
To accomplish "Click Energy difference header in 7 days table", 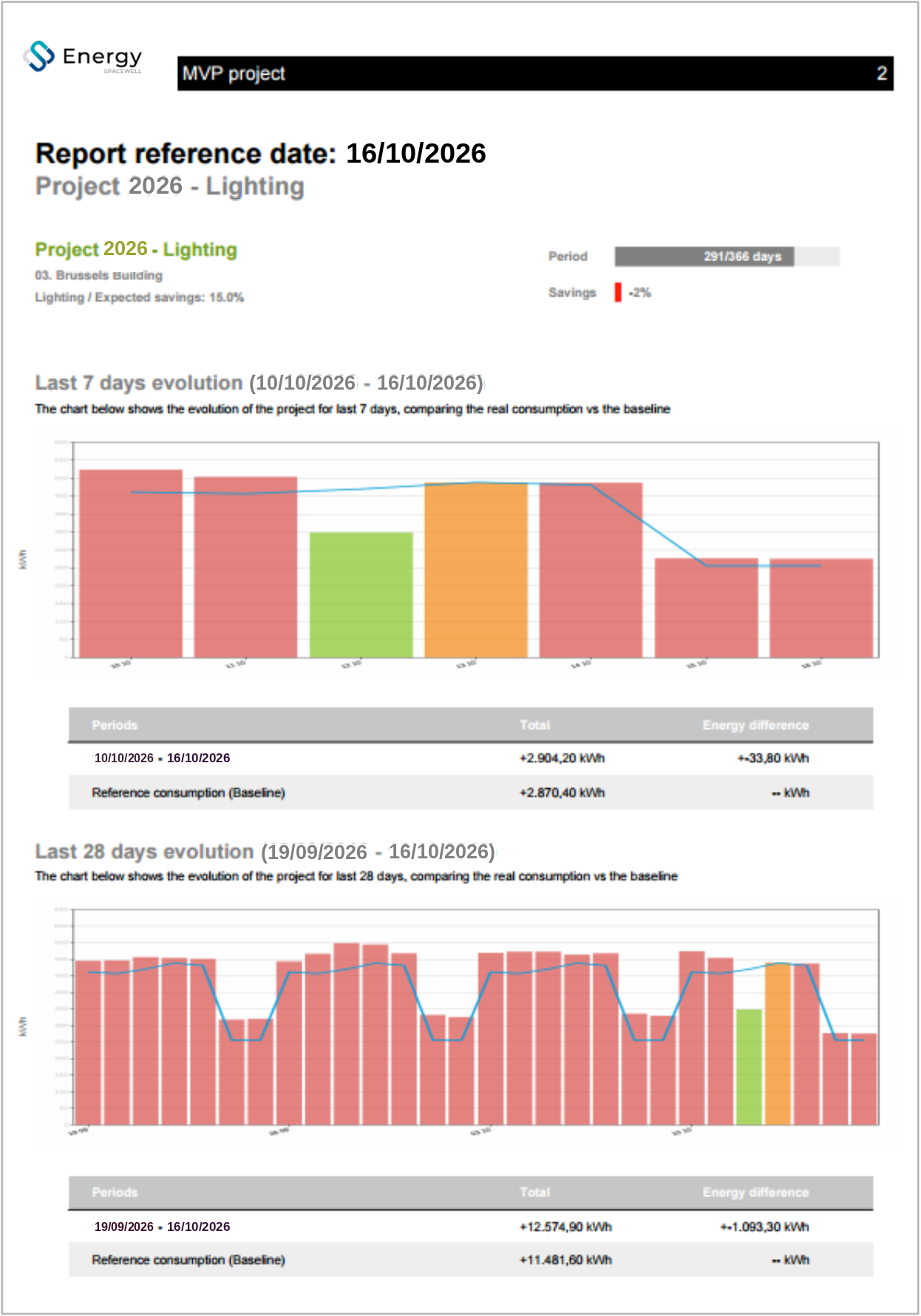I will [x=755, y=725].
